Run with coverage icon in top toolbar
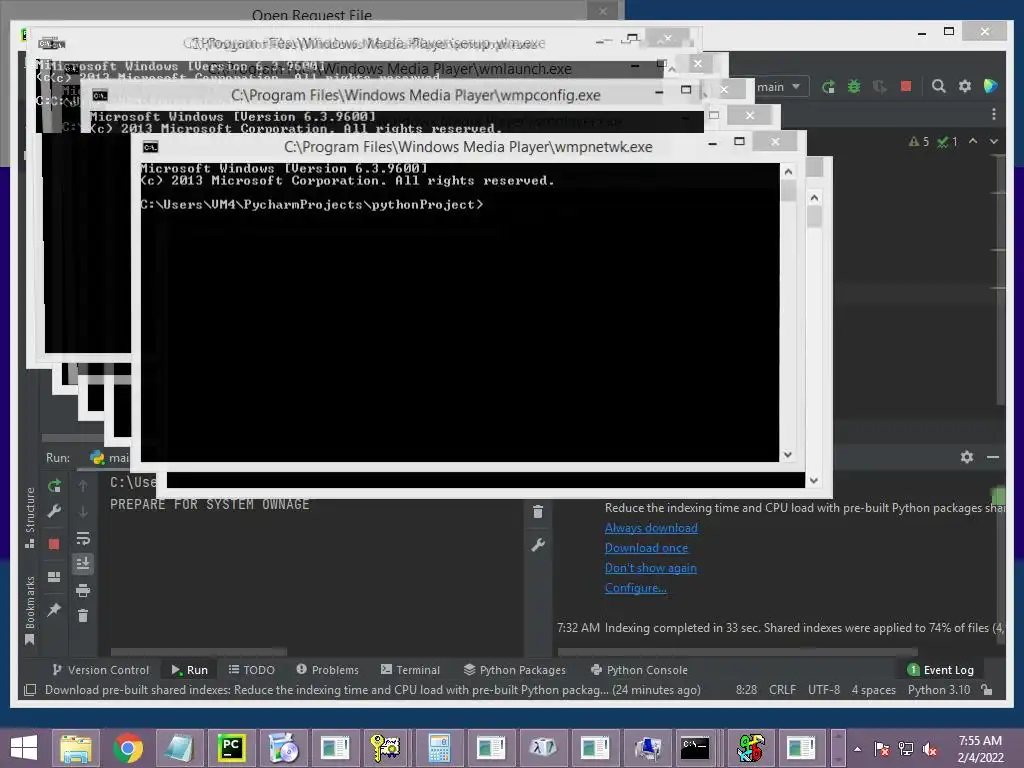The width and height of the screenshot is (1024, 768). (880, 86)
